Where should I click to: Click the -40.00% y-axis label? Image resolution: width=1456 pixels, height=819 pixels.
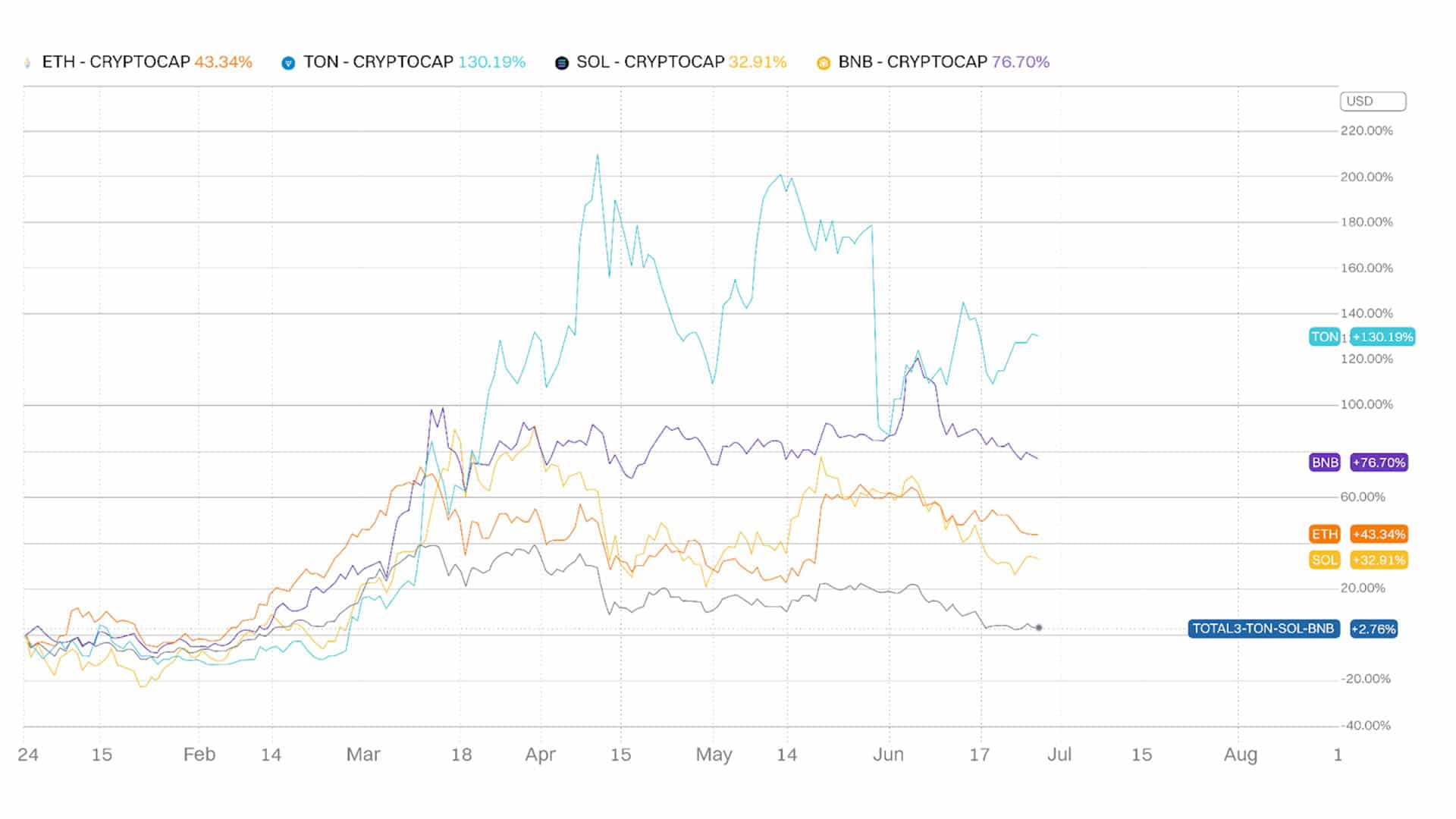pyautogui.click(x=1366, y=726)
